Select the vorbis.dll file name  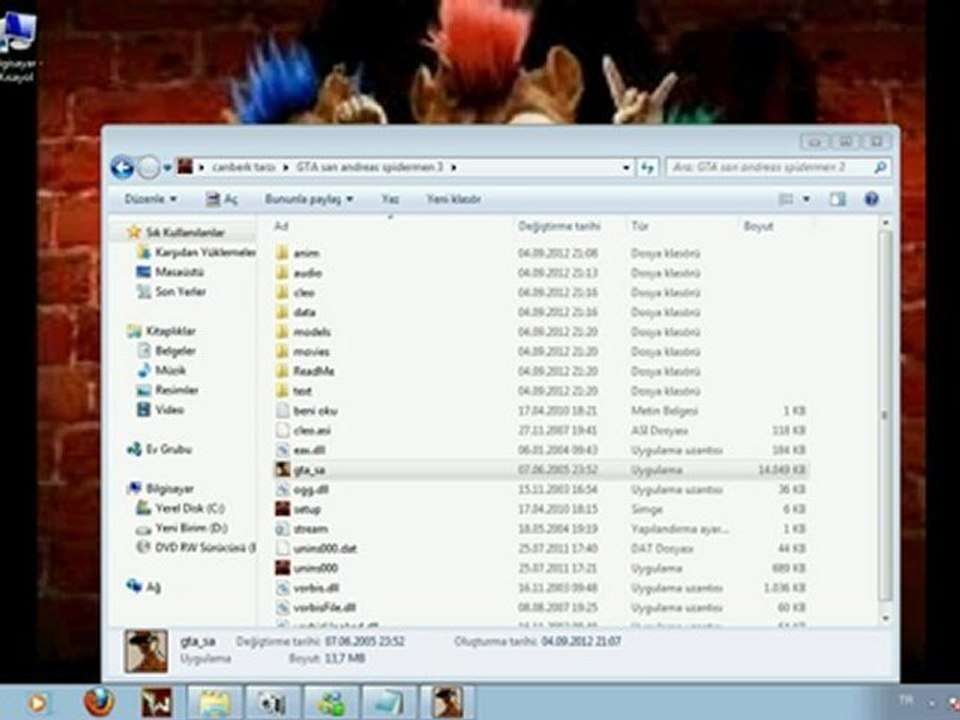pos(316,588)
